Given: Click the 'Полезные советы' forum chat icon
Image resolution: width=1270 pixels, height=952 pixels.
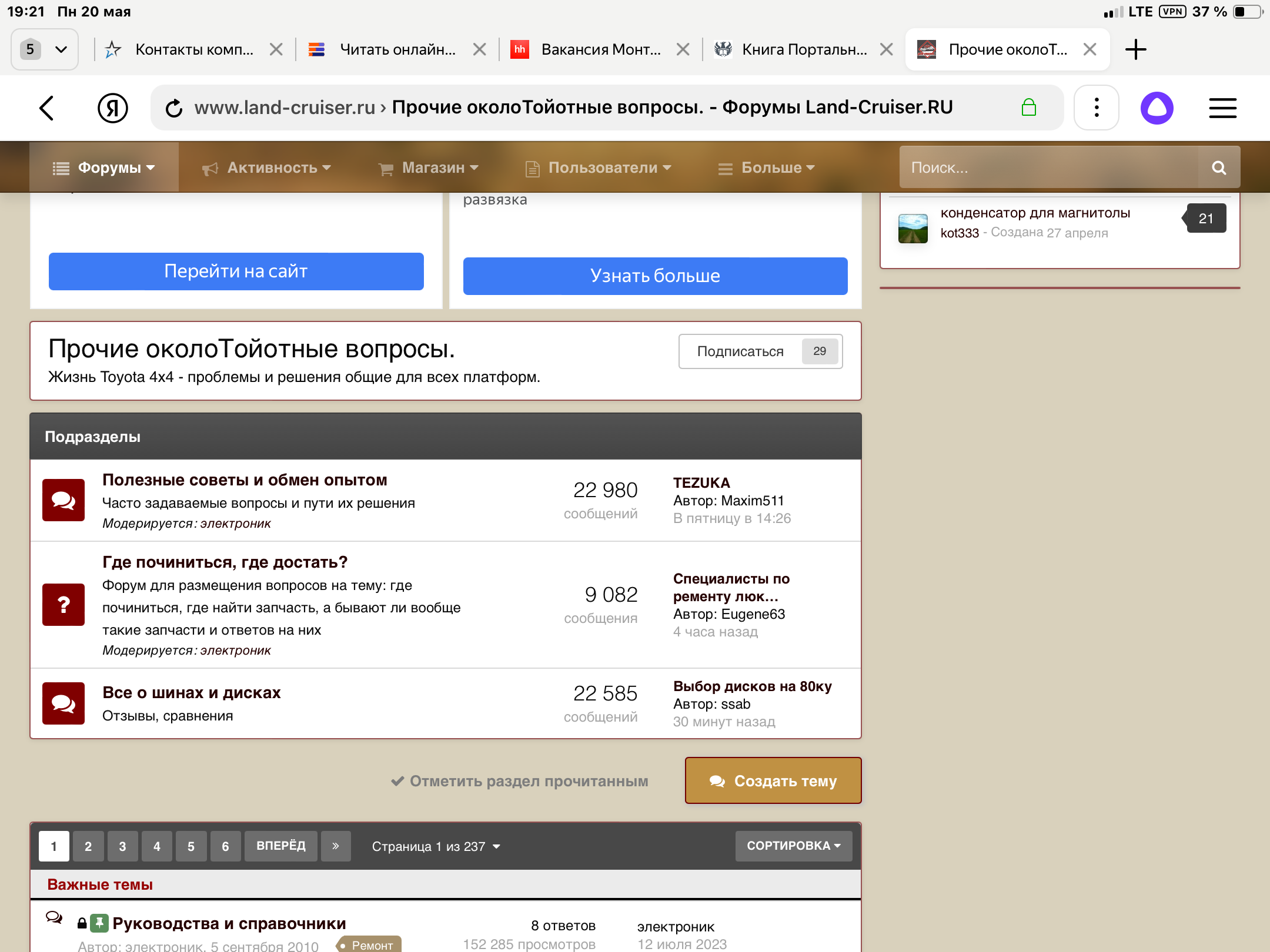Looking at the screenshot, I should pyautogui.click(x=63, y=500).
